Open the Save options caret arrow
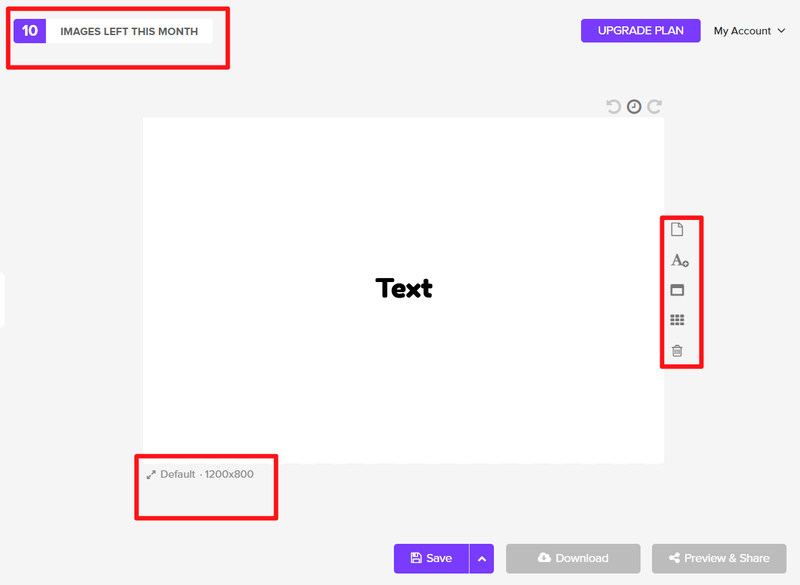The width and height of the screenshot is (800, 585). 482,558
